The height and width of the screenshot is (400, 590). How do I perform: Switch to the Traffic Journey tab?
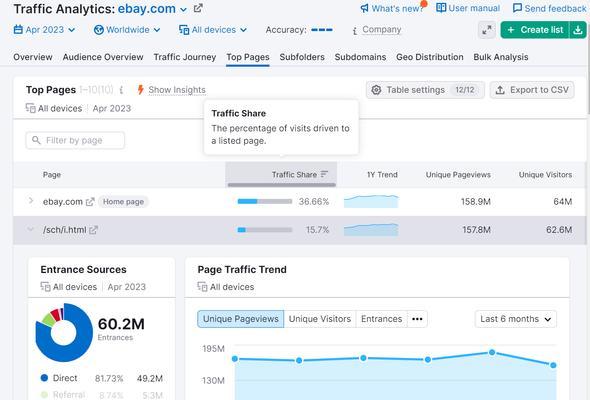[185, 57]
